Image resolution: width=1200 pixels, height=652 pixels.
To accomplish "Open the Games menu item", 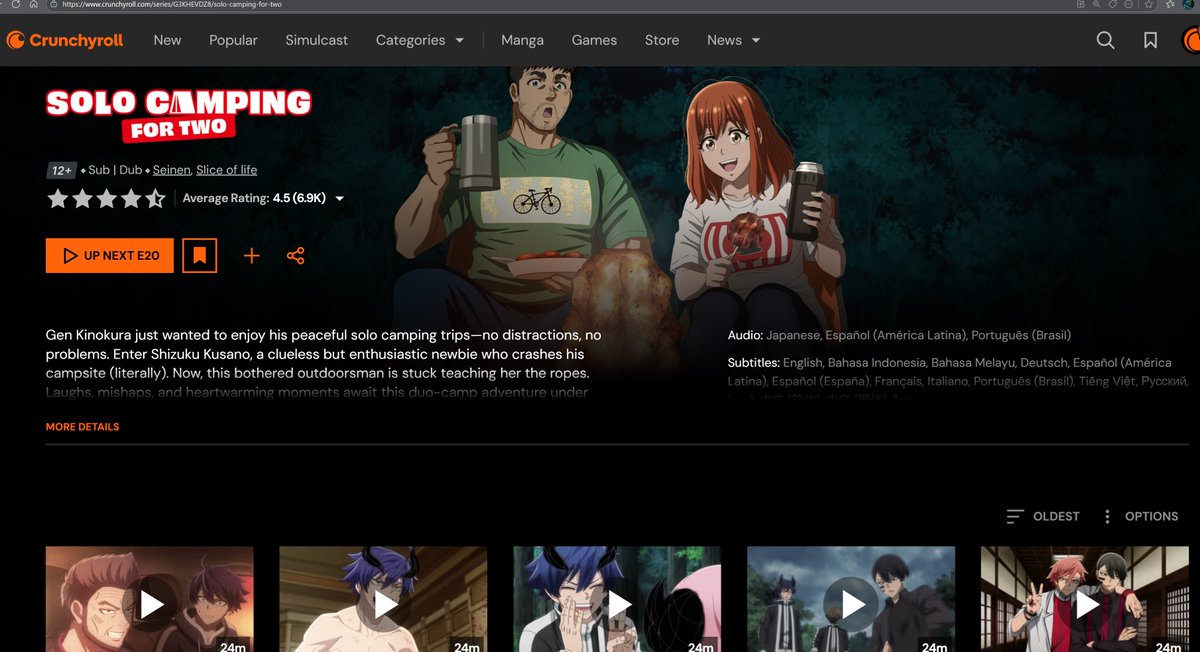I will click(594, 40).
